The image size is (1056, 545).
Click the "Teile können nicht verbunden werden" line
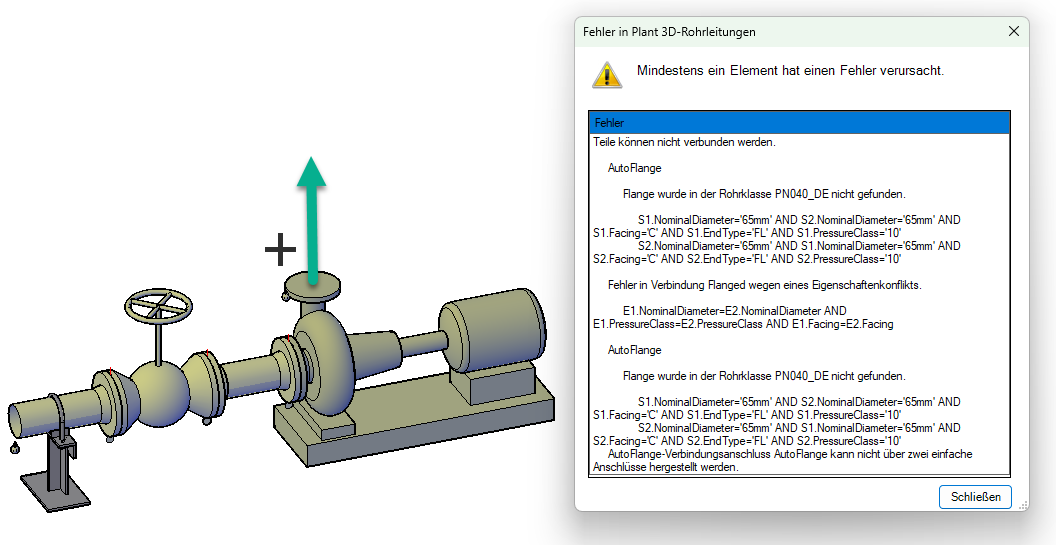(x=684, y=142)
